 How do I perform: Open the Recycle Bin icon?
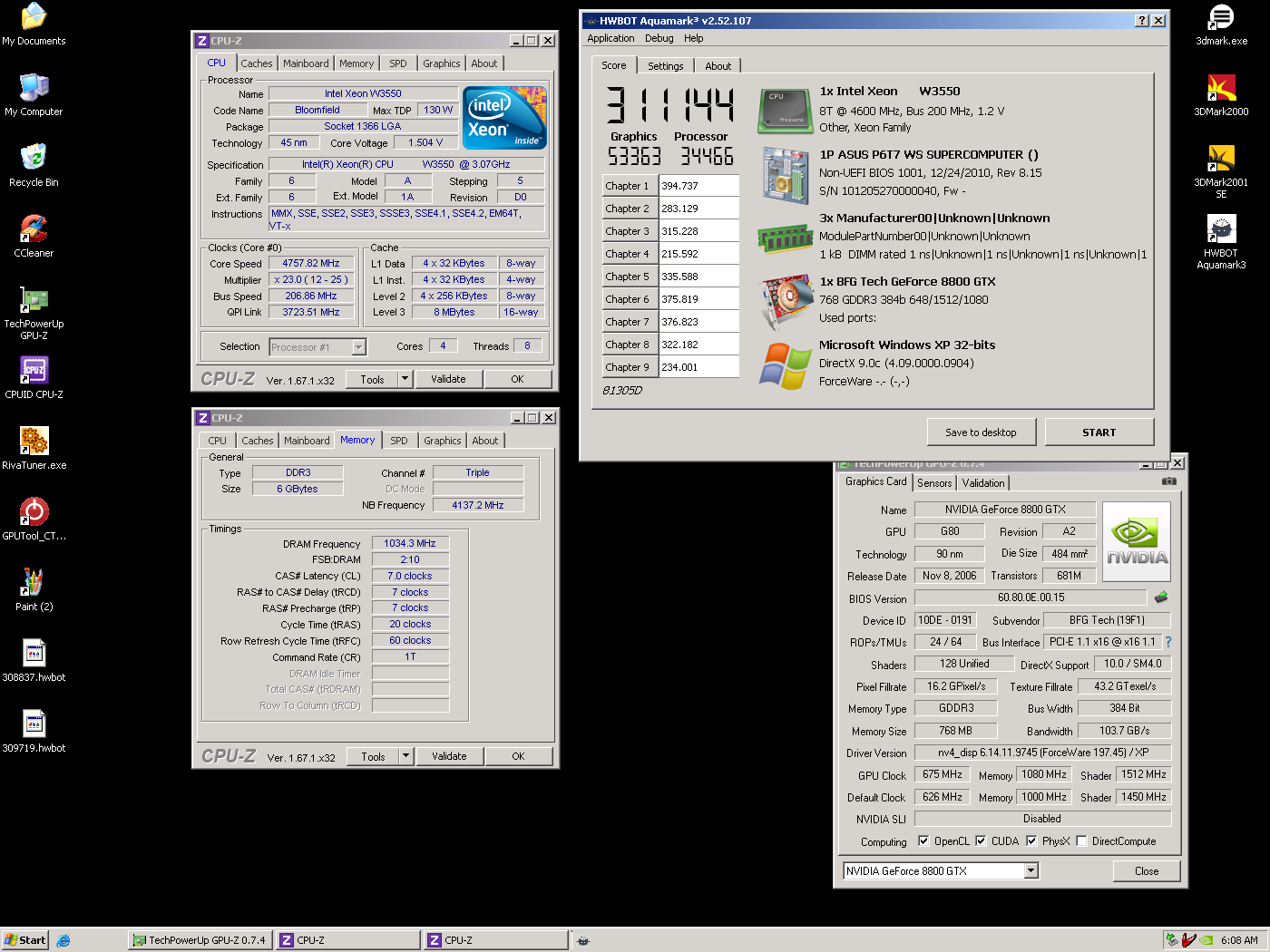34,165
